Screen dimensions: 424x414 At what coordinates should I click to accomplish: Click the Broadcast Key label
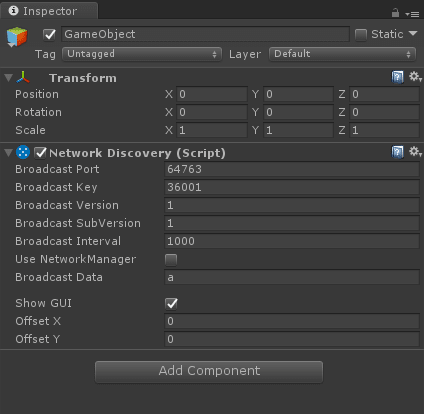coord(56,187)
